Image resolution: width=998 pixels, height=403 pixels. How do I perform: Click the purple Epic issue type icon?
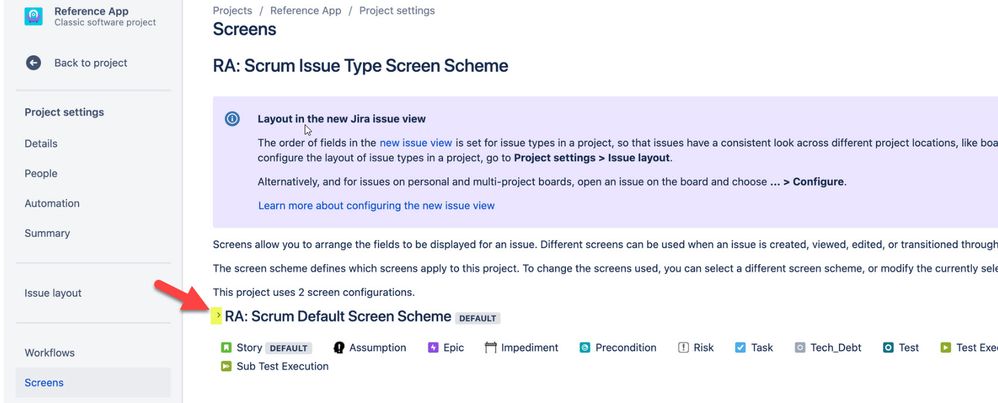[x=433, y=348]
